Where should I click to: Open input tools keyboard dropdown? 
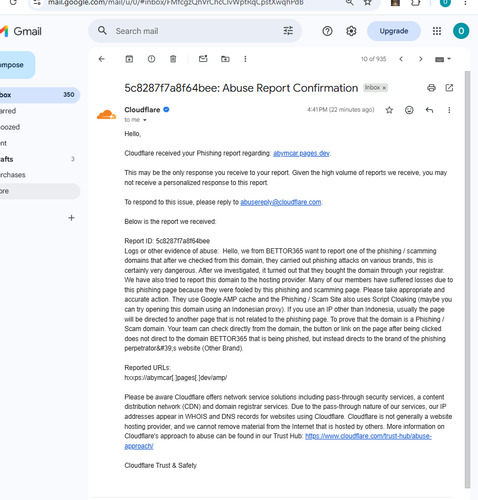click(443, 59)
